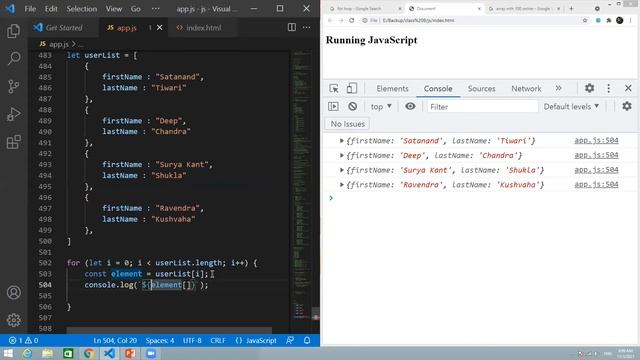Open DevTools customize three-dot menu

609,88
